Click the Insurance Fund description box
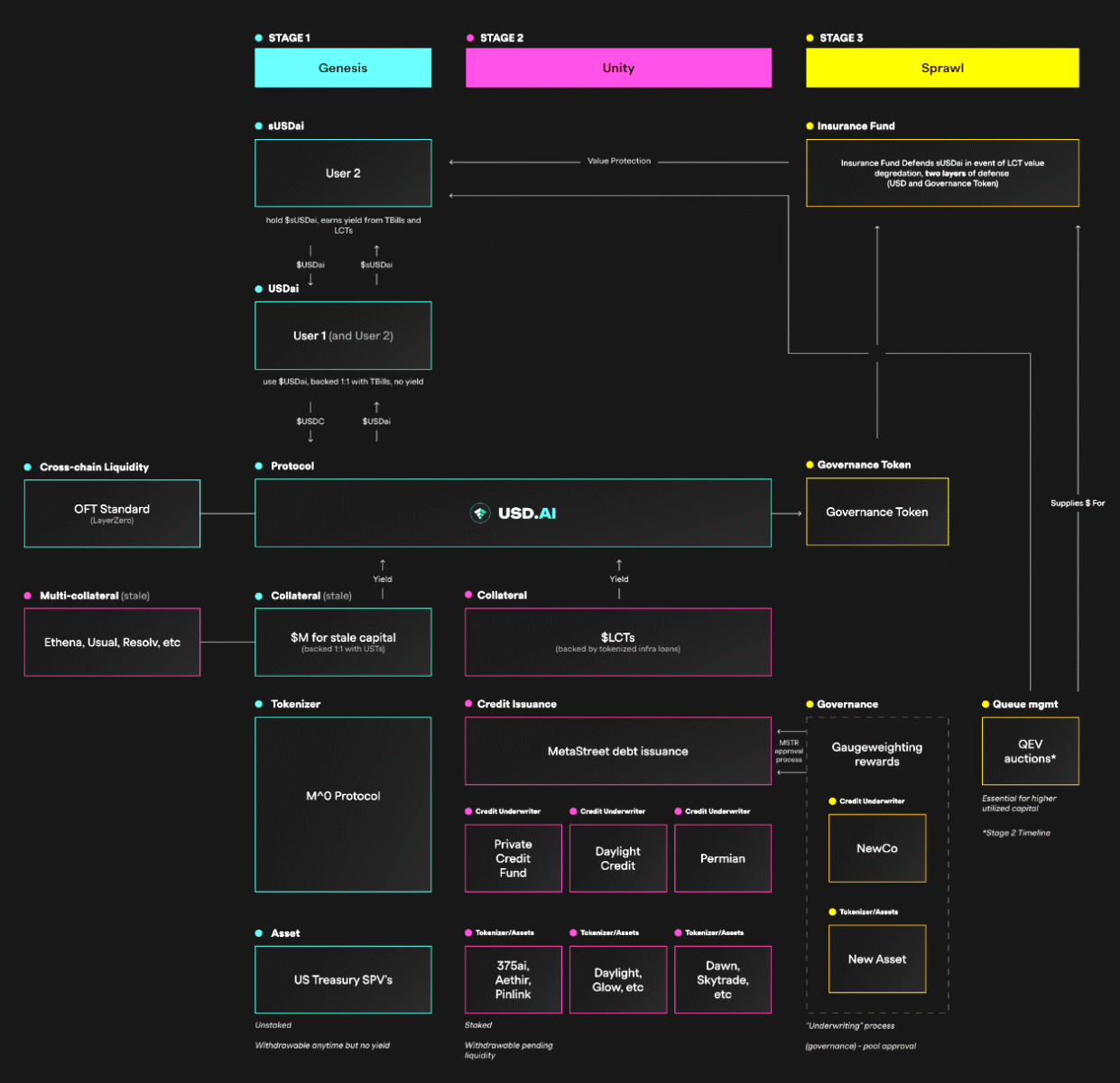The height and width of the screenshot is (1083, 1120). click(x=942, y=173)
